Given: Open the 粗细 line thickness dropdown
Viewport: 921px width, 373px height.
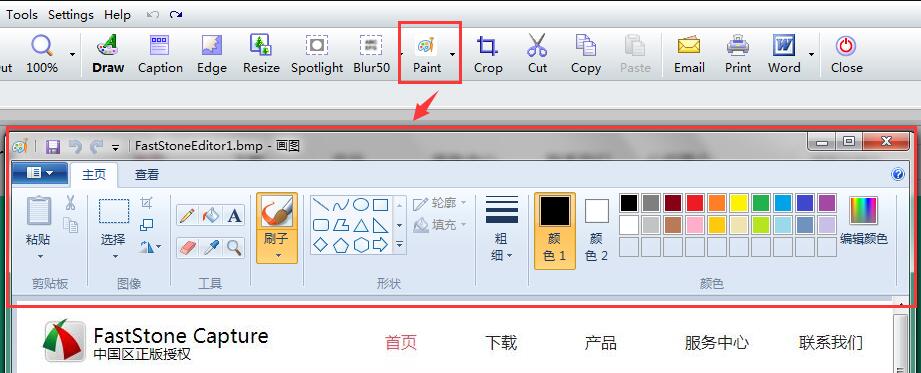Looking at the screenshot, I should pos(502,229).
